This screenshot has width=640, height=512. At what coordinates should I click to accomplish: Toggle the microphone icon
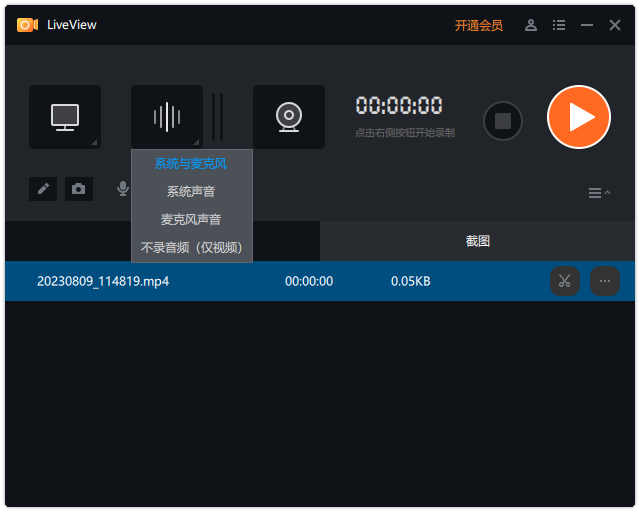click(123, 188)
